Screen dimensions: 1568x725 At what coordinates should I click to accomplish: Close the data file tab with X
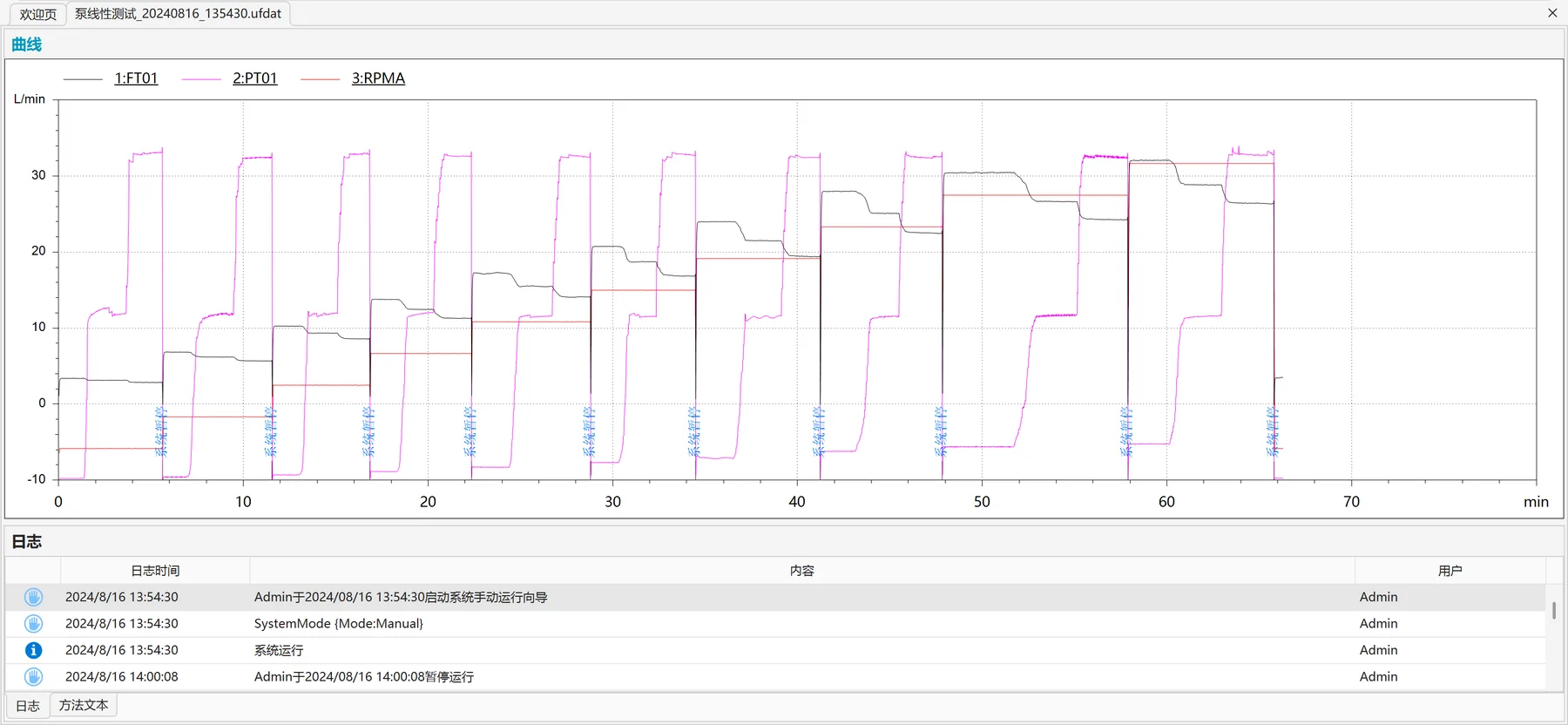pos(1552,13)
